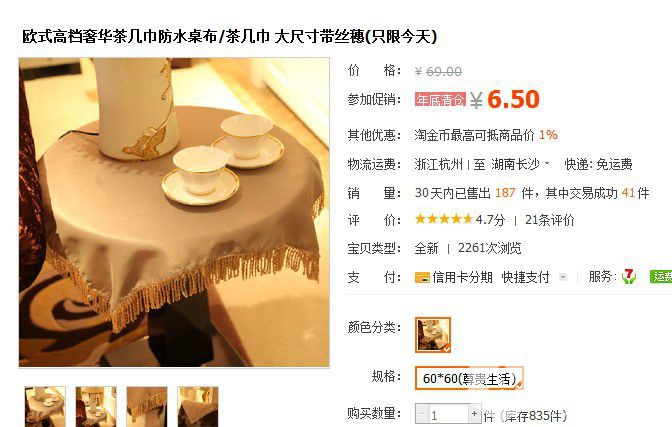This screenshot has height=427, width=672.
Task: Click the 信用卡分期 installment link
Action: click(462, 277)
